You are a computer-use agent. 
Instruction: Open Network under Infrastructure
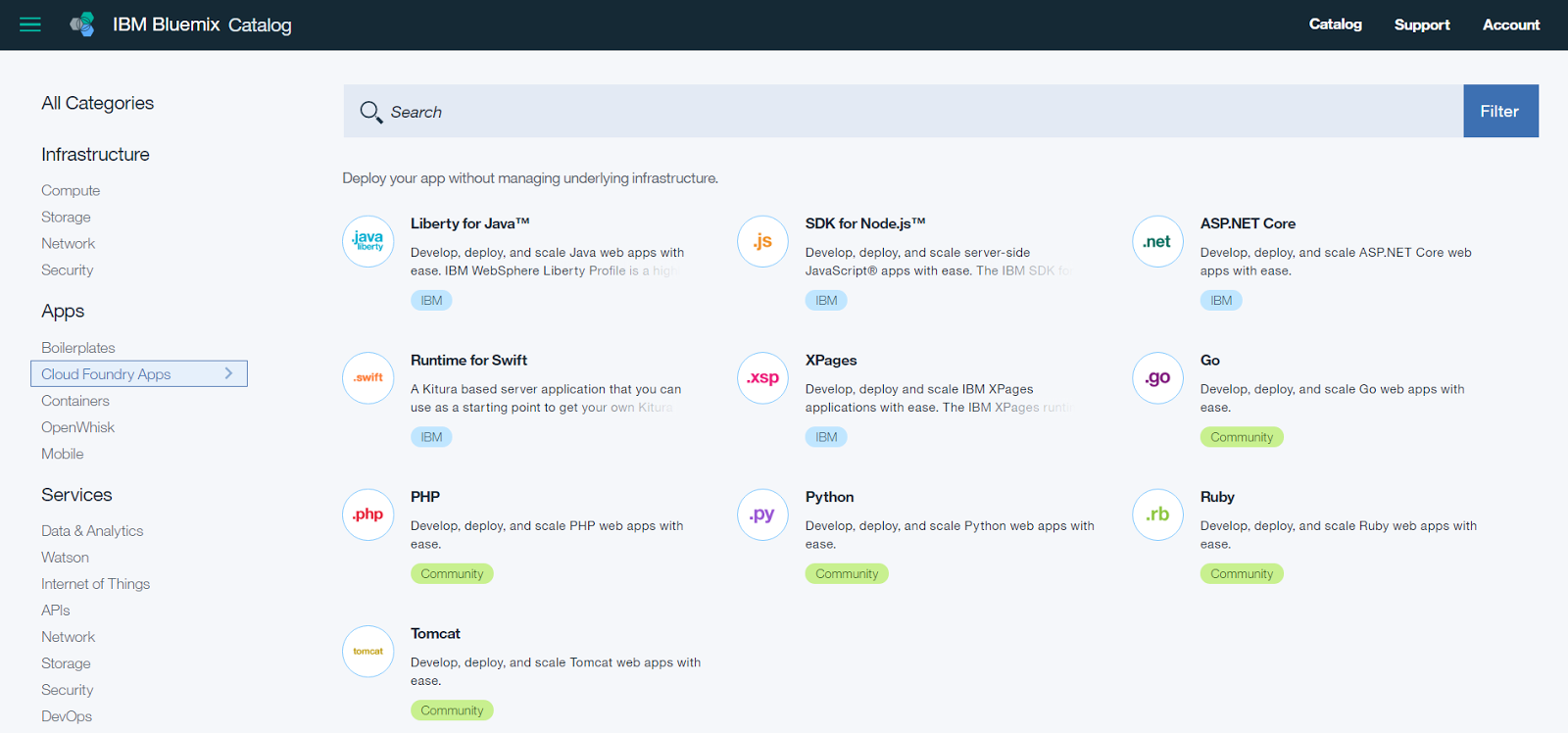click(68, 243)
